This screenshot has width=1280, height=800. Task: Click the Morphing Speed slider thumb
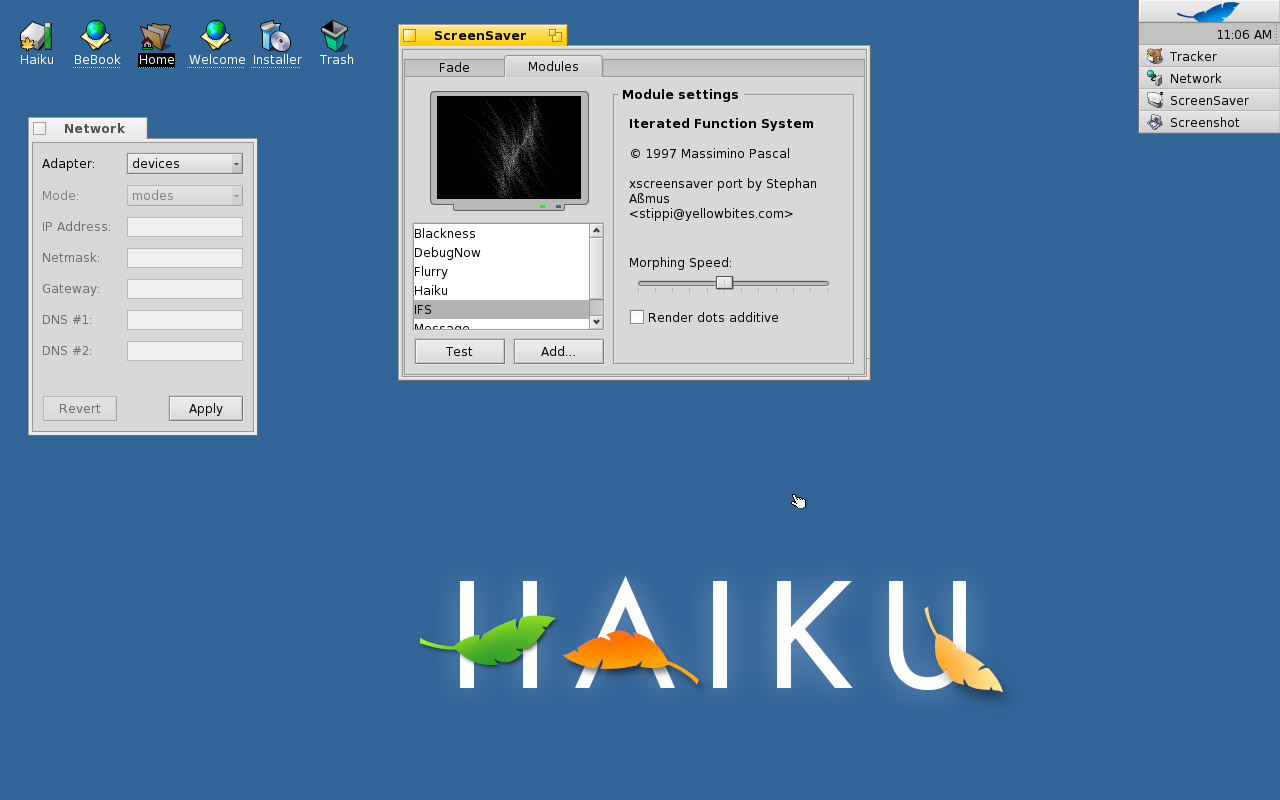pyautogui.click(x=725, y=283)
